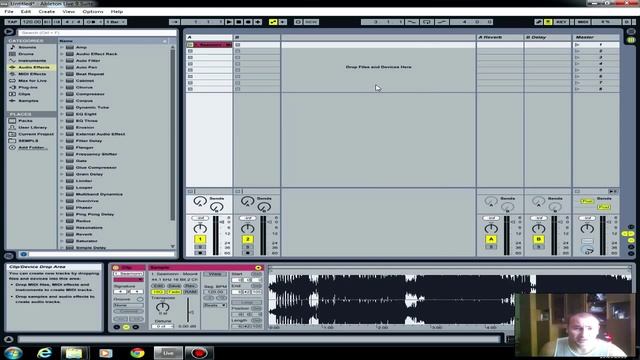This screenshot has height=360, width=640.
Task: Click the tempo 120.00 field
Action: point(31,22)
